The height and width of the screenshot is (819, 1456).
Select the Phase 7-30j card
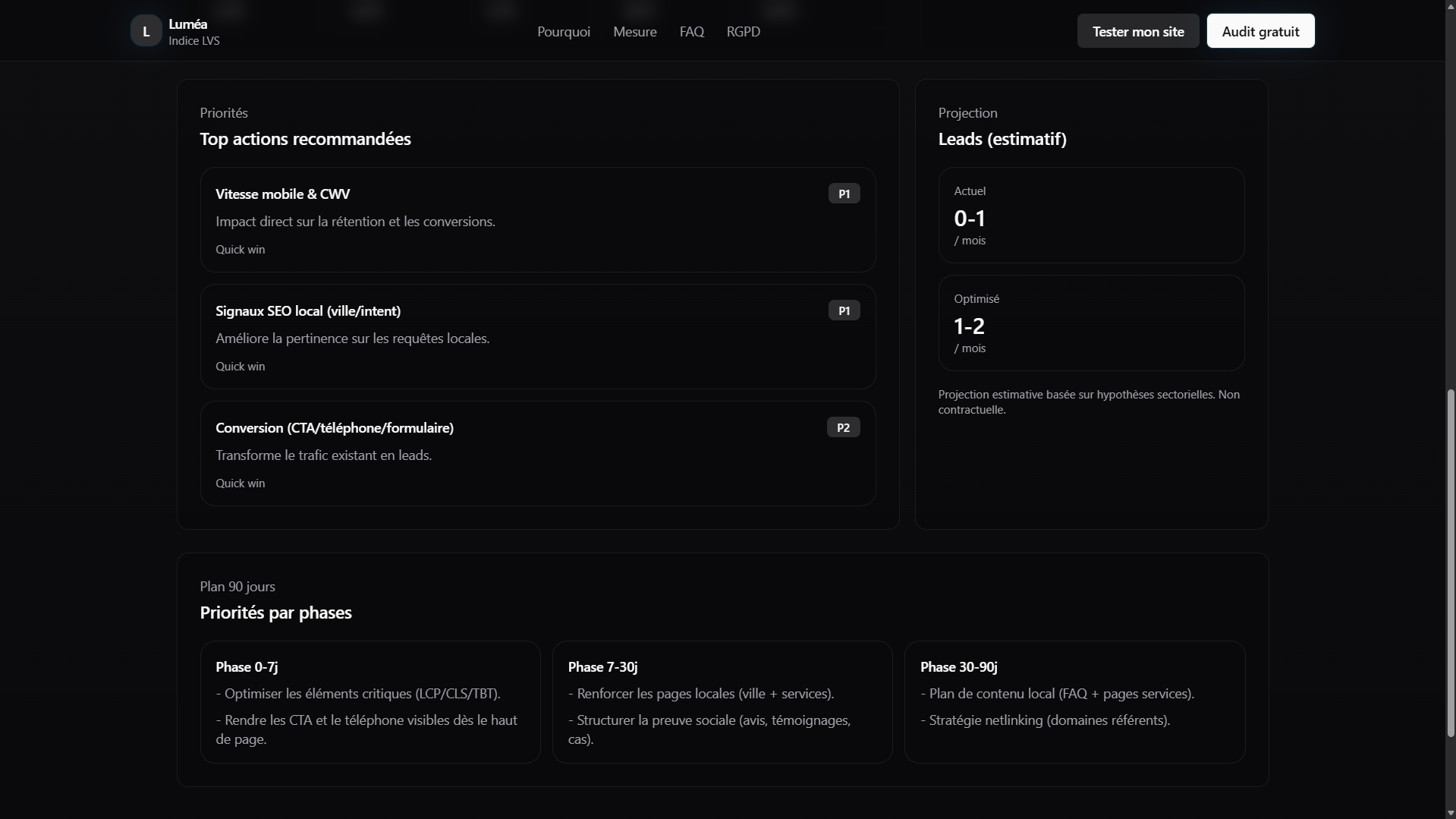(x=722, y=702)
